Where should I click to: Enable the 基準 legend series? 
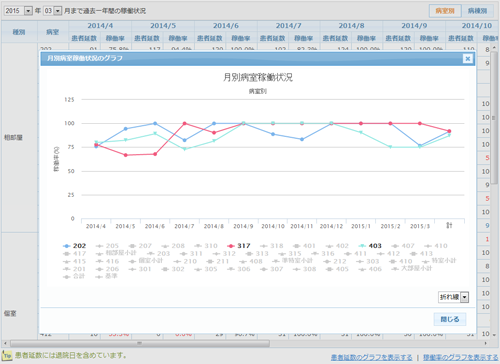pyautogui.click(x=107, y=276)
